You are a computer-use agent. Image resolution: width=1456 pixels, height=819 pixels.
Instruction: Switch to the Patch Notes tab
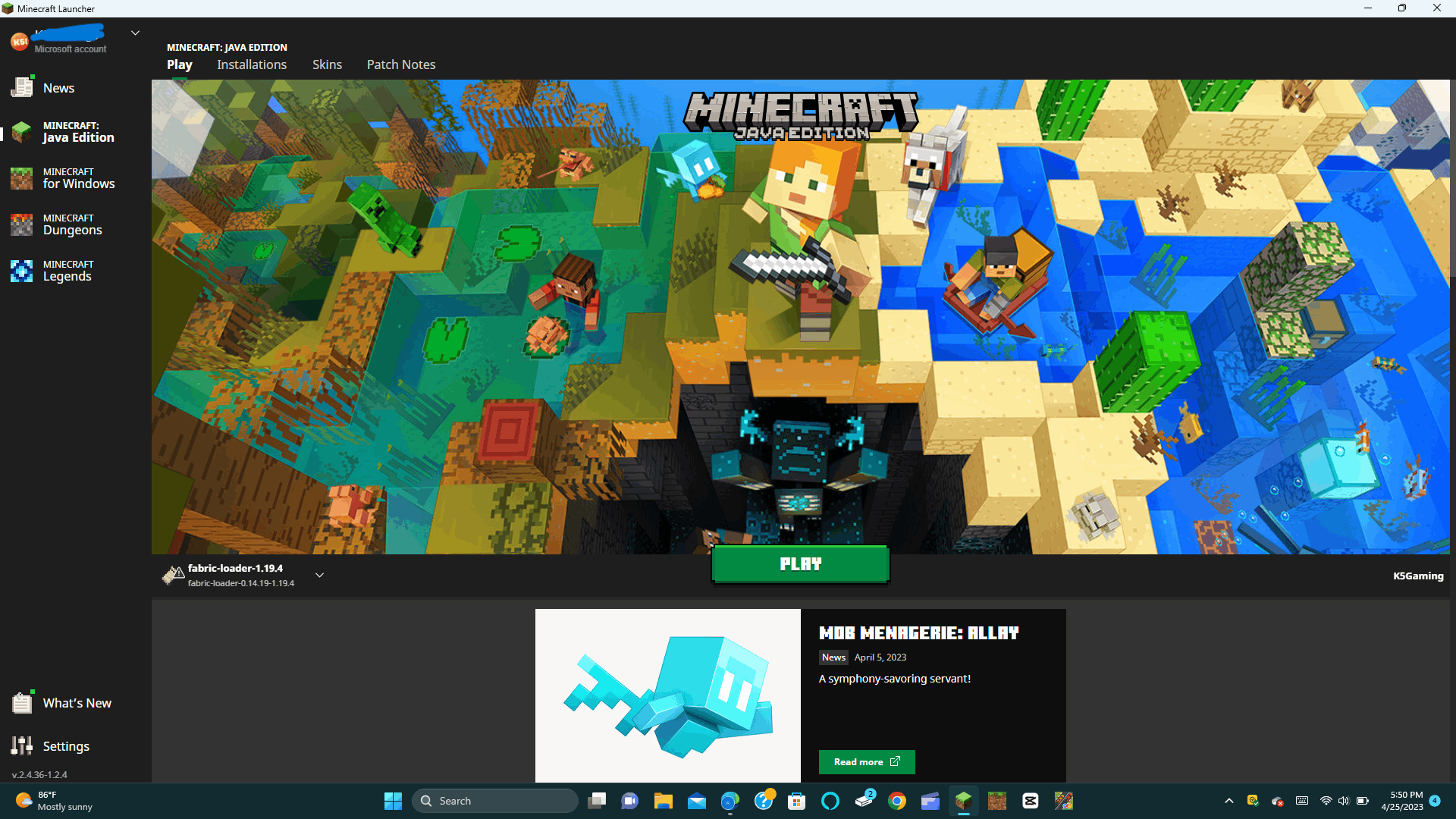pyautogui.click(x=400, y=64)
